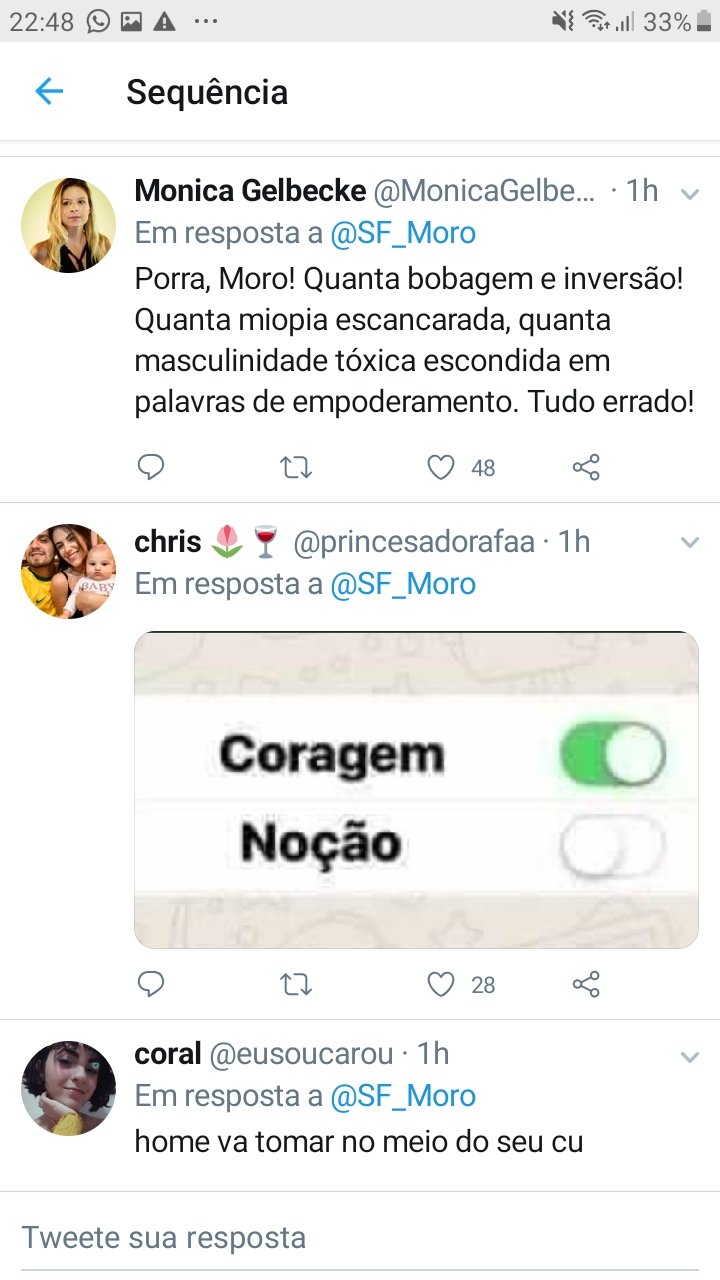This screenshot has width=720, height=1280.
Task: Open Monica Gelbecke's profile picture
Action: (68, 225)
